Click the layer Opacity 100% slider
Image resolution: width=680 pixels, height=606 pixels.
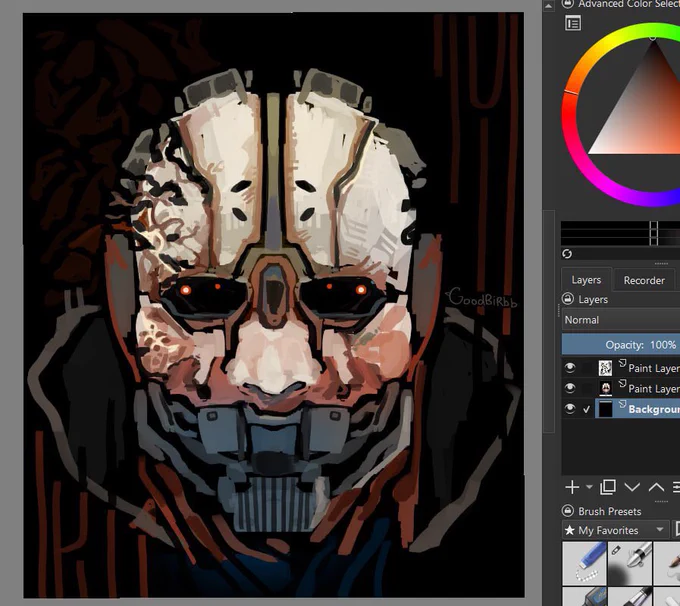[621, 345]
